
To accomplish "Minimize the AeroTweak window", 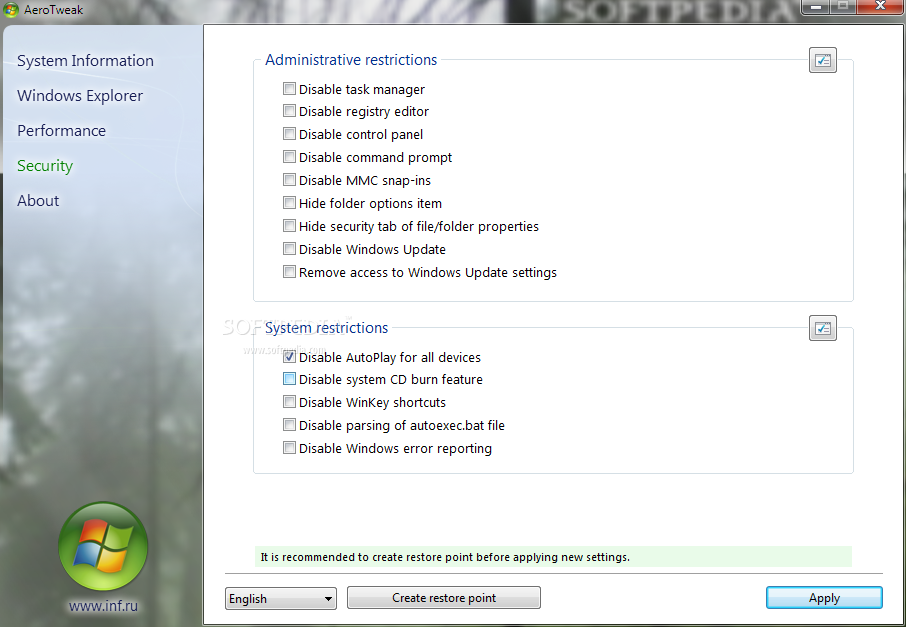I will (x=816, y=6).
